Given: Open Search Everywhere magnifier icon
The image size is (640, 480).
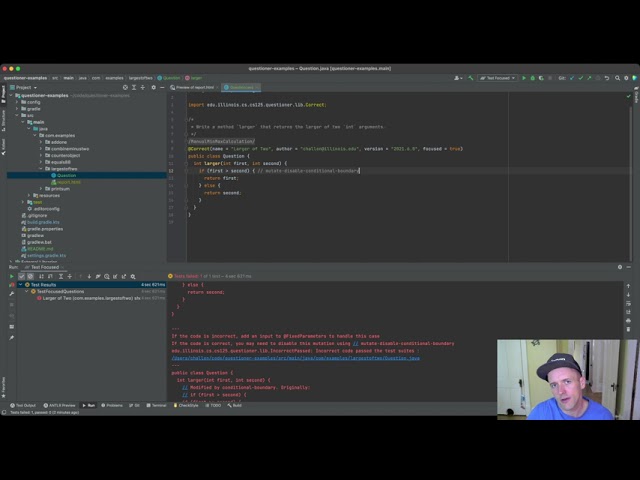Looking at the screenshot, I should (x=618, y=78).
